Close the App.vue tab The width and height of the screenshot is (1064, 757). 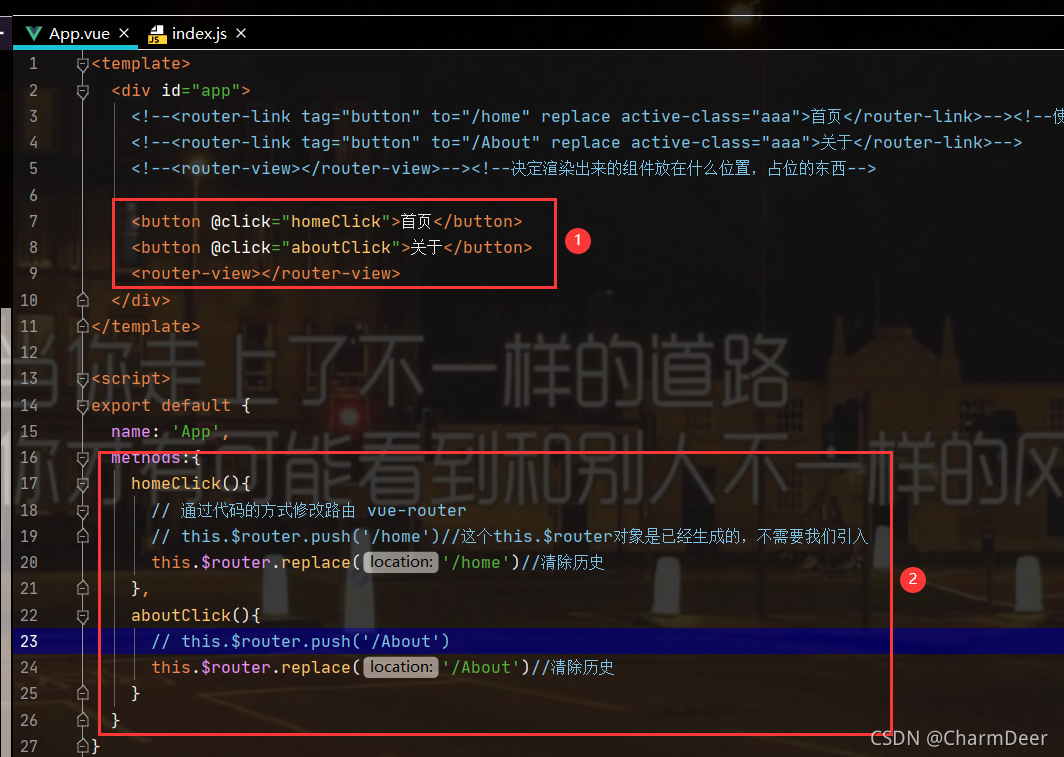[x=124, y=33]
